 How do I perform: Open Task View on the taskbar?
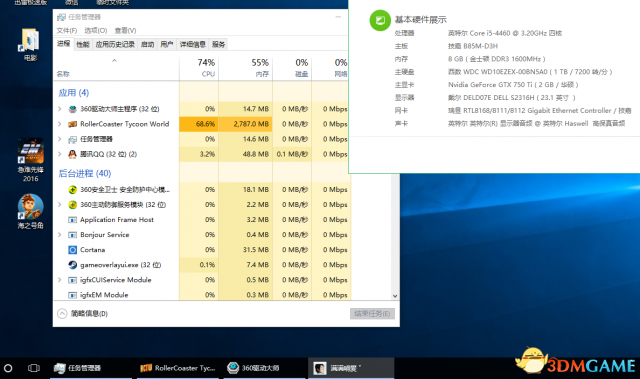pos(34,368)
